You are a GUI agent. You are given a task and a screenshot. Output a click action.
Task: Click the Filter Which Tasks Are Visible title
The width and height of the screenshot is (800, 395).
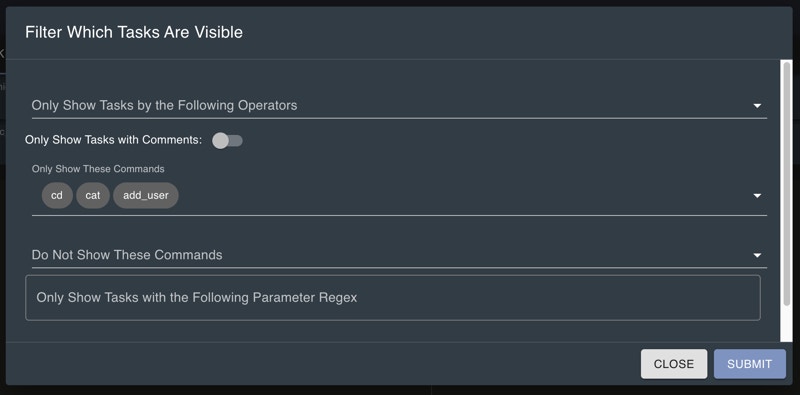click(134, 32)
